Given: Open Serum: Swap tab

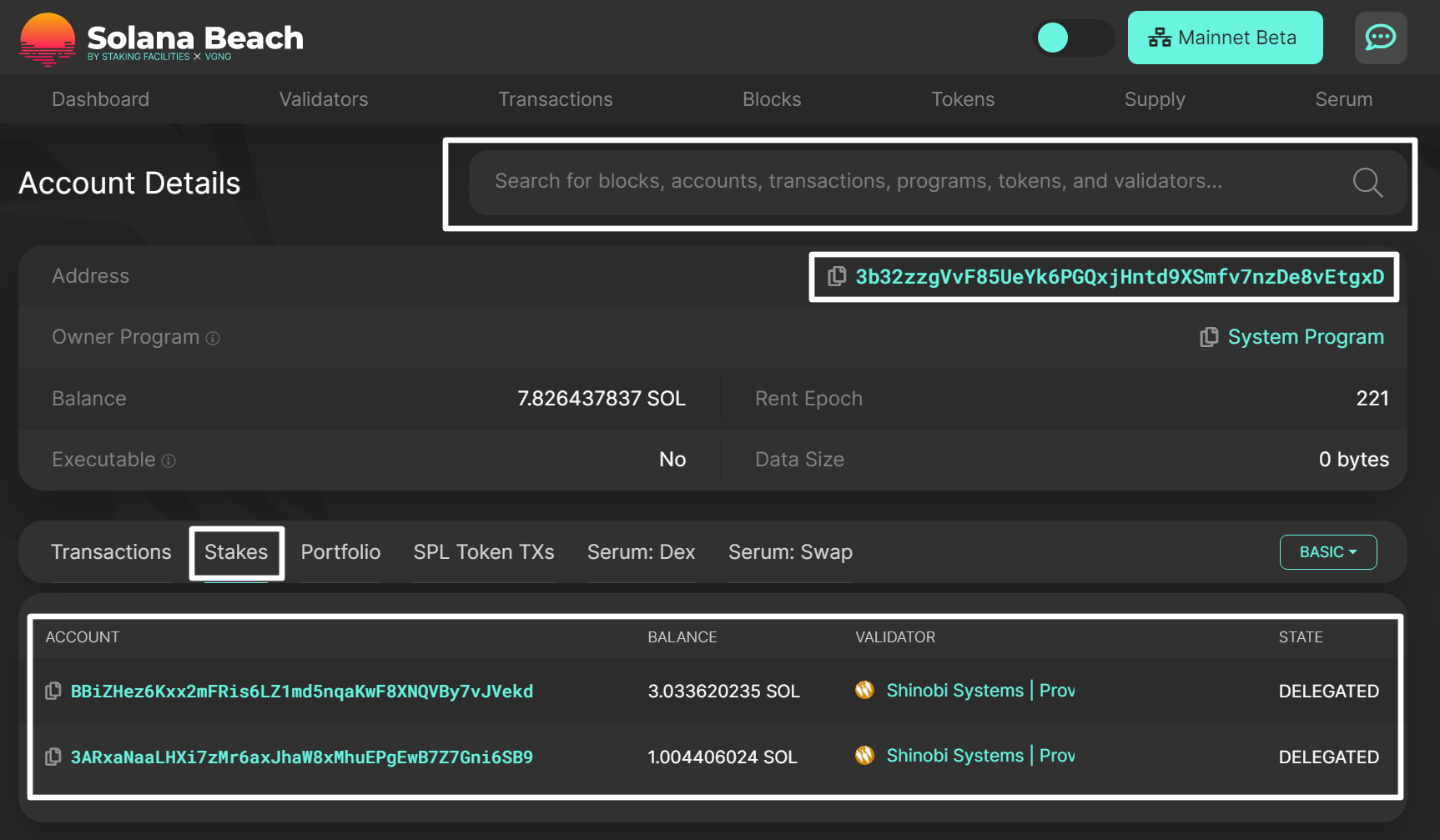Looking at the screenshot, I should click(x=790, y=552).
